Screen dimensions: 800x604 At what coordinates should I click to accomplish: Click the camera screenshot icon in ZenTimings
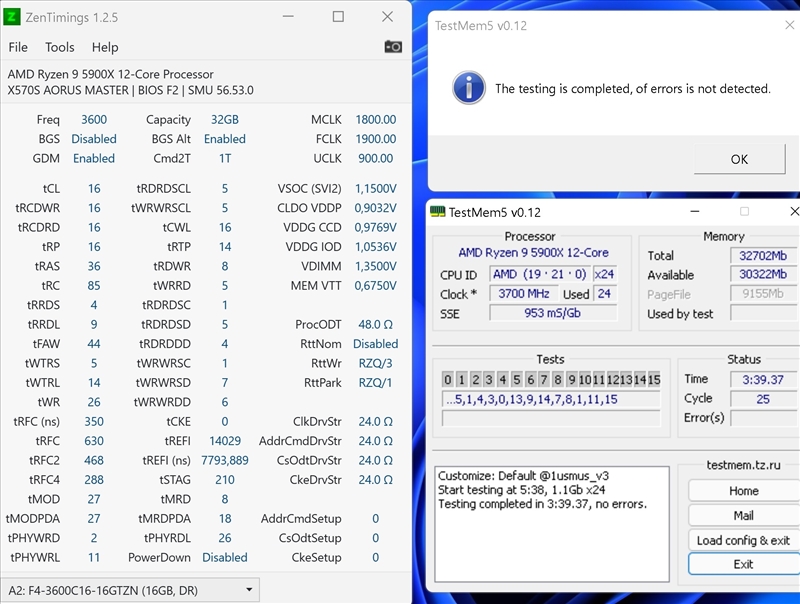click(x=393, y=47)
